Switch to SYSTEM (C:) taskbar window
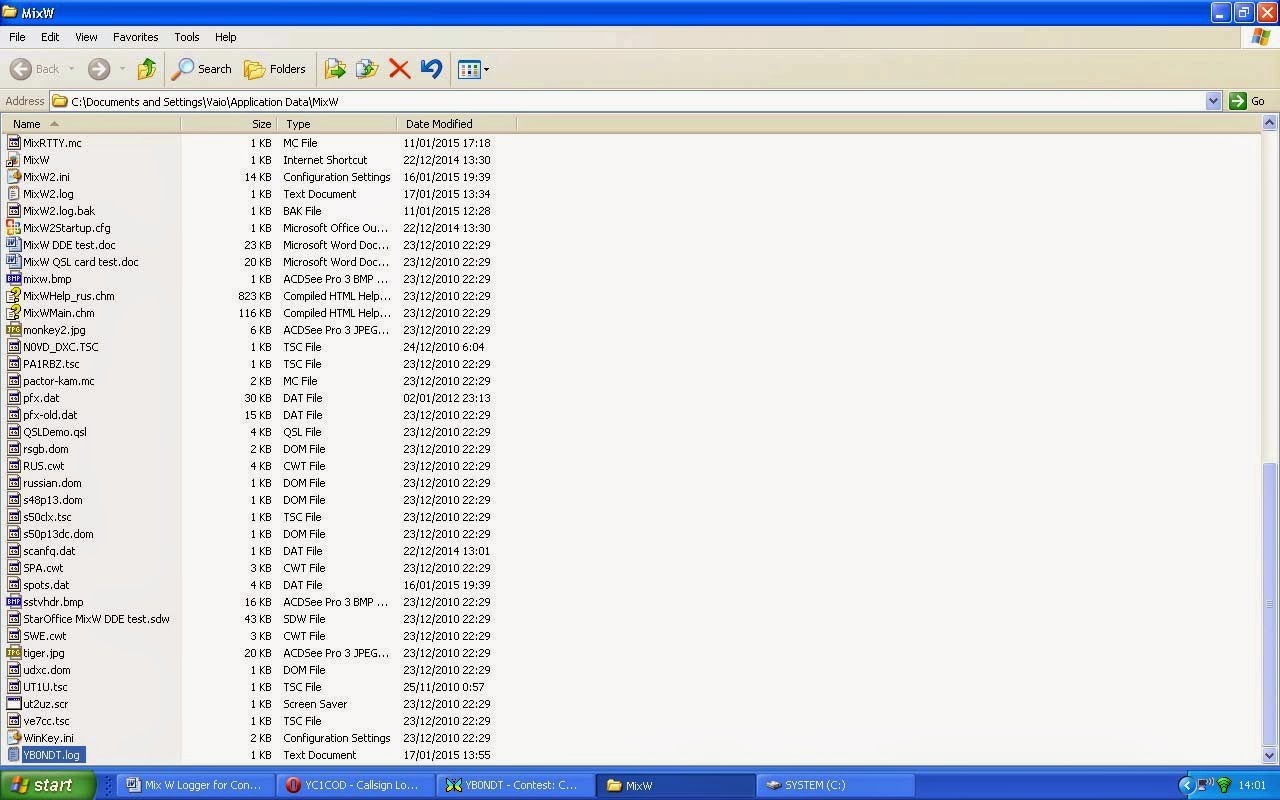Viewport: 1280px width, 800px height. (836, 785)
